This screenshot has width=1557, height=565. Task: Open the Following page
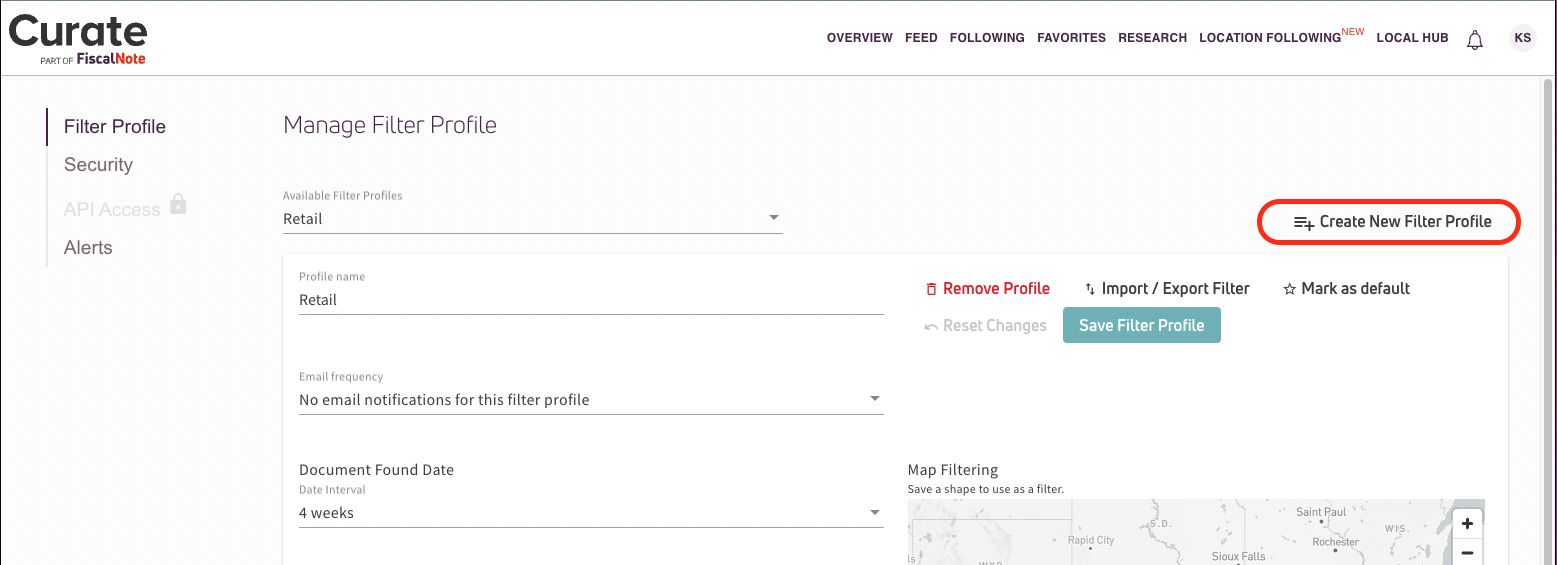(x=987, y=38)
